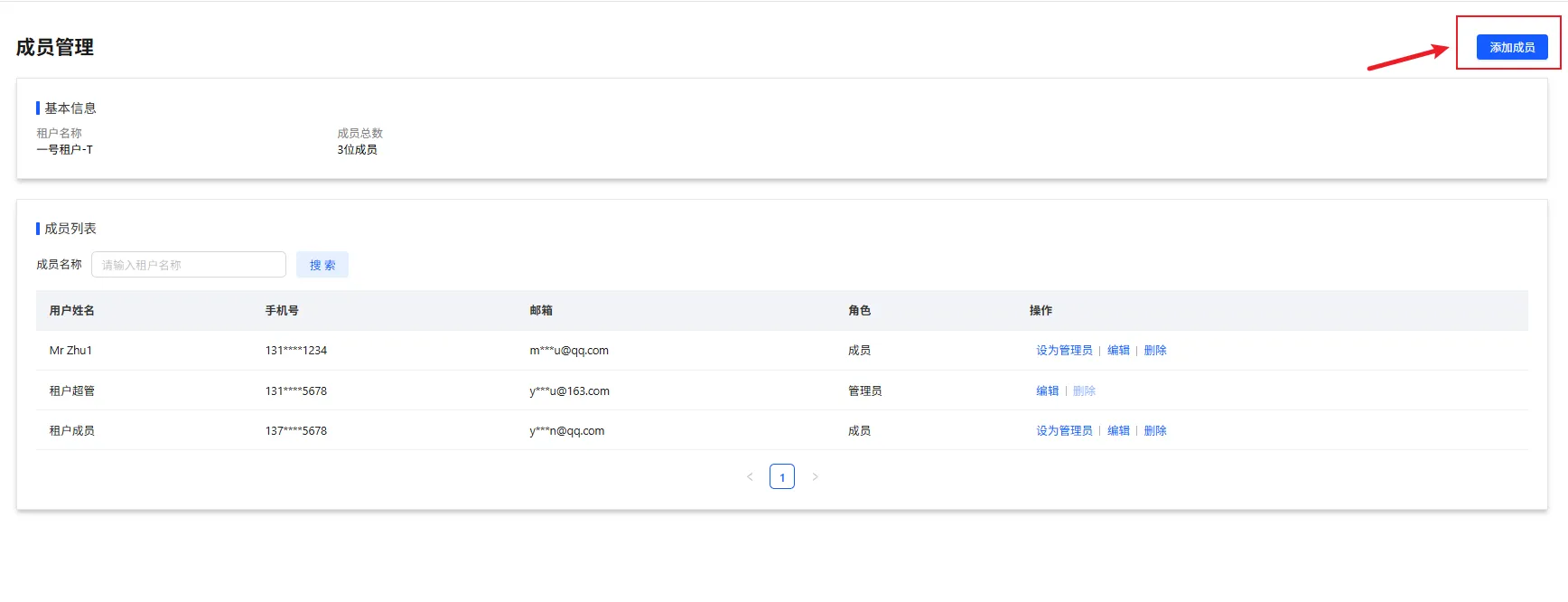Viewport: 1568px width, 602px height.
Task: Select the name Mr Zhu1
Action: (x=70, y=351)
